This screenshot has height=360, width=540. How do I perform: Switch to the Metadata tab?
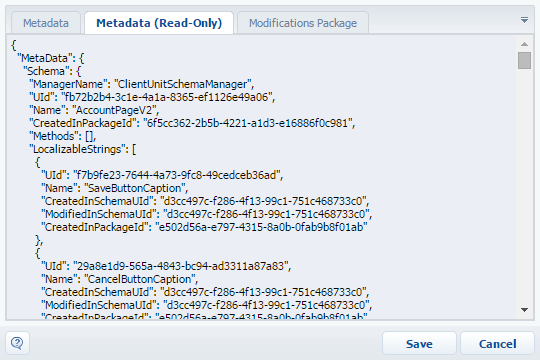point(46,23)
